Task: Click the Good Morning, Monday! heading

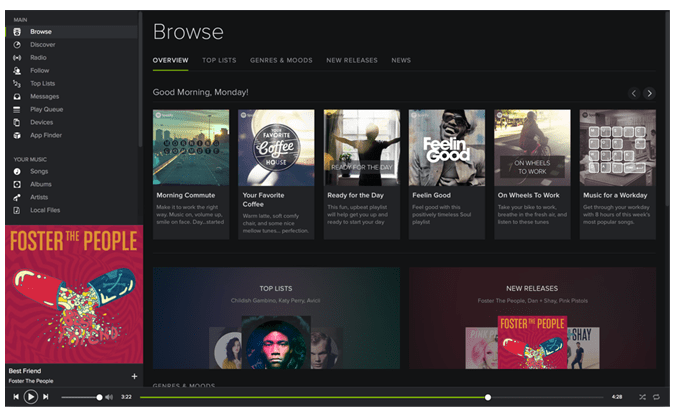Action: (x=201, y=92)
